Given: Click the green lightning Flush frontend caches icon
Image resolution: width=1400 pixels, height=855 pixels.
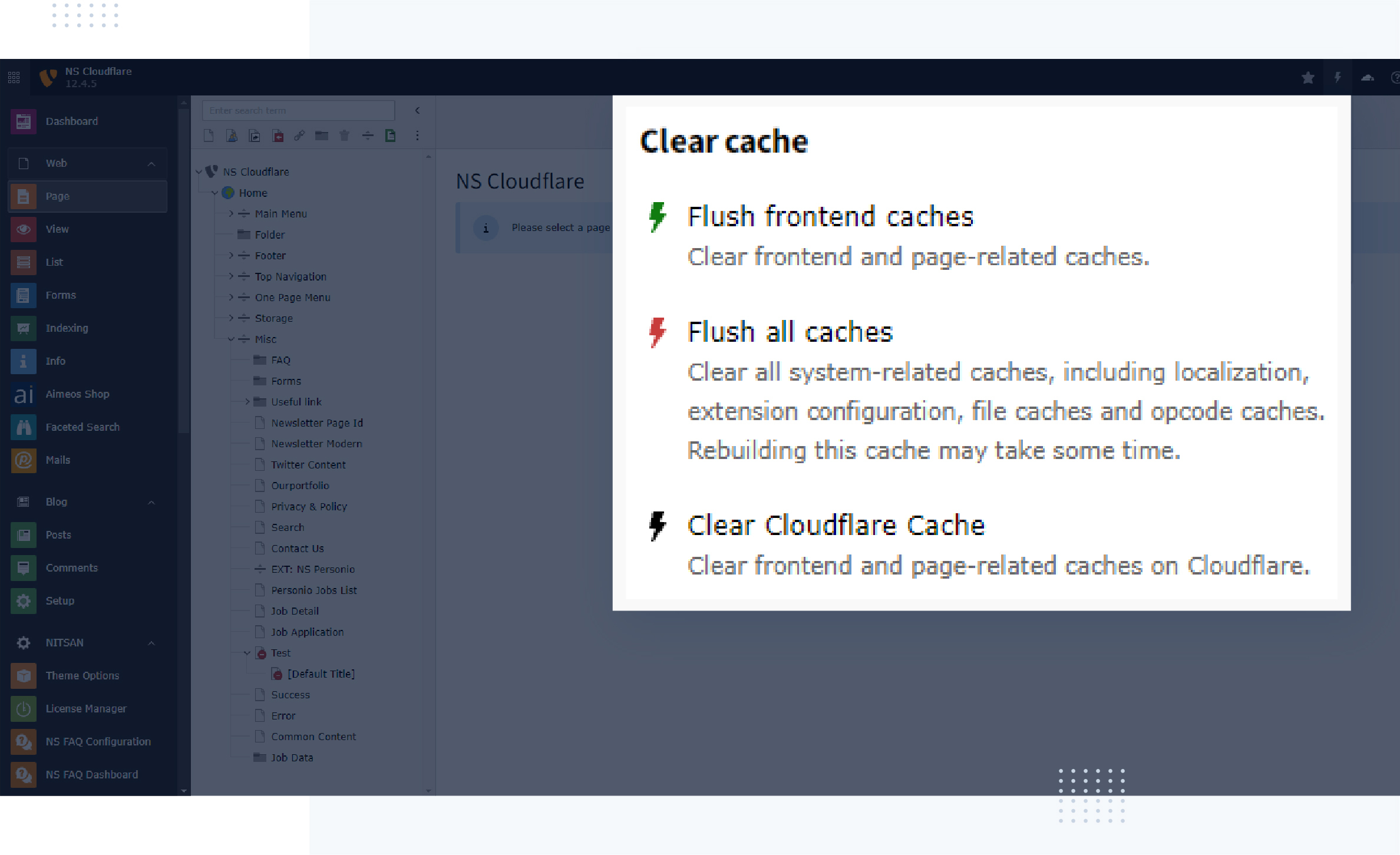Looking at the screenshot, I should click(x=657, y=217).
